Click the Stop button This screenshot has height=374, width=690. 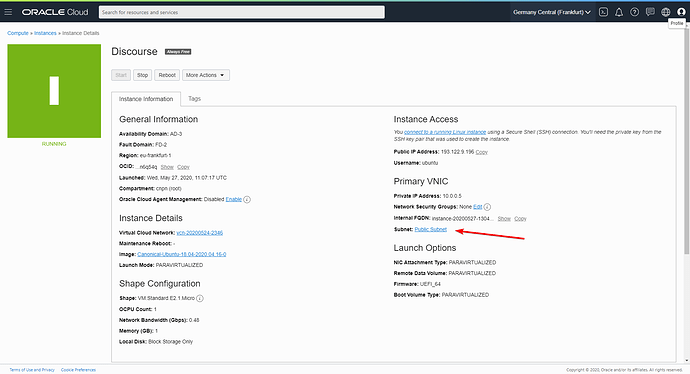click(142, 75)
